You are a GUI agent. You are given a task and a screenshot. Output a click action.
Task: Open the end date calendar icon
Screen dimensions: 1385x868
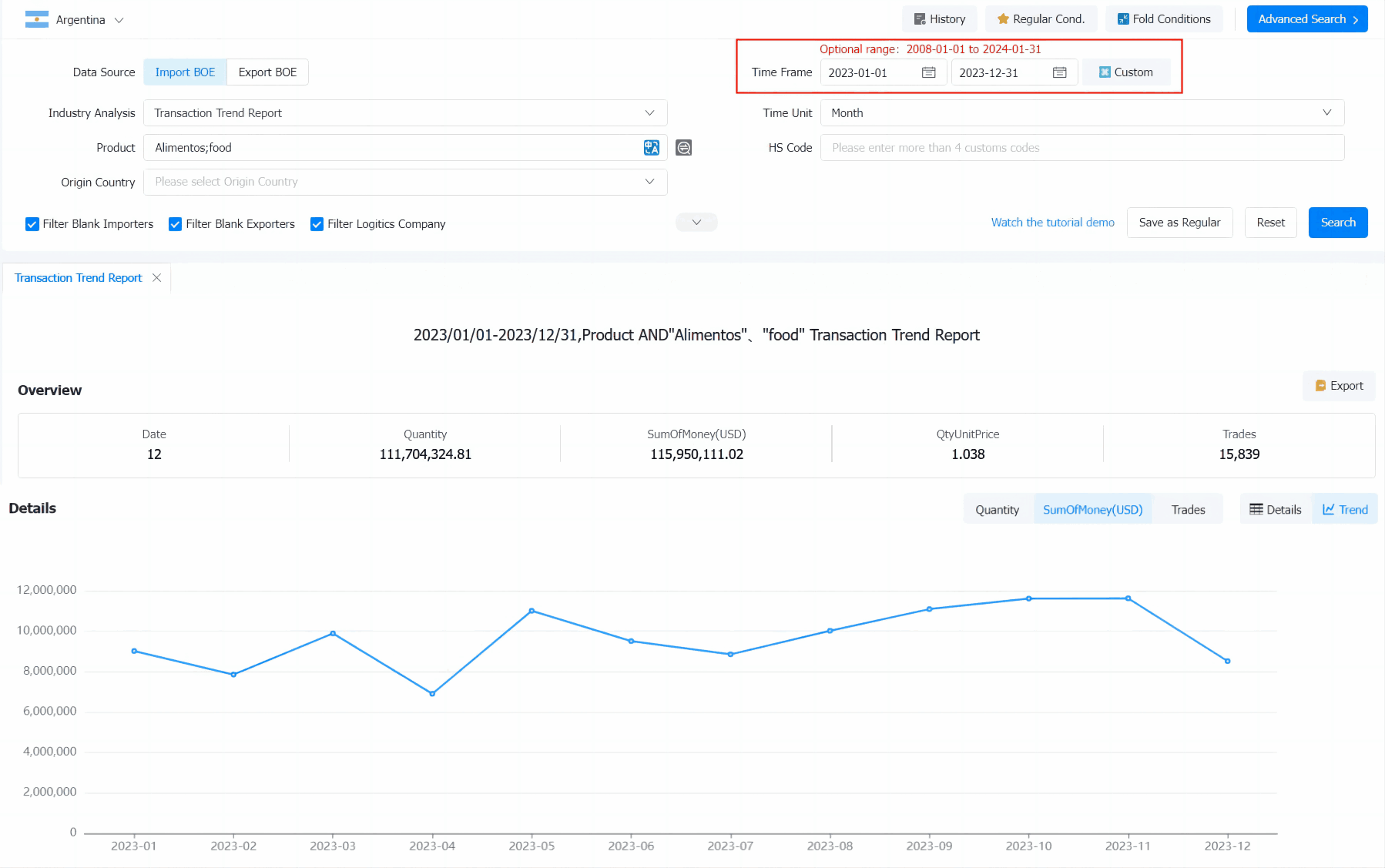tap(1059, 72)
